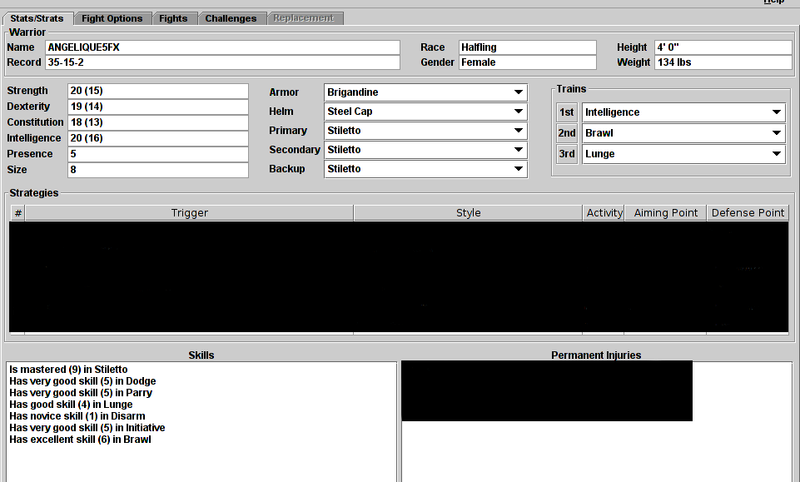Open the Primary weapon Stiletto dropdown
The height and width of the screenshot is (482, 800).
426,131
